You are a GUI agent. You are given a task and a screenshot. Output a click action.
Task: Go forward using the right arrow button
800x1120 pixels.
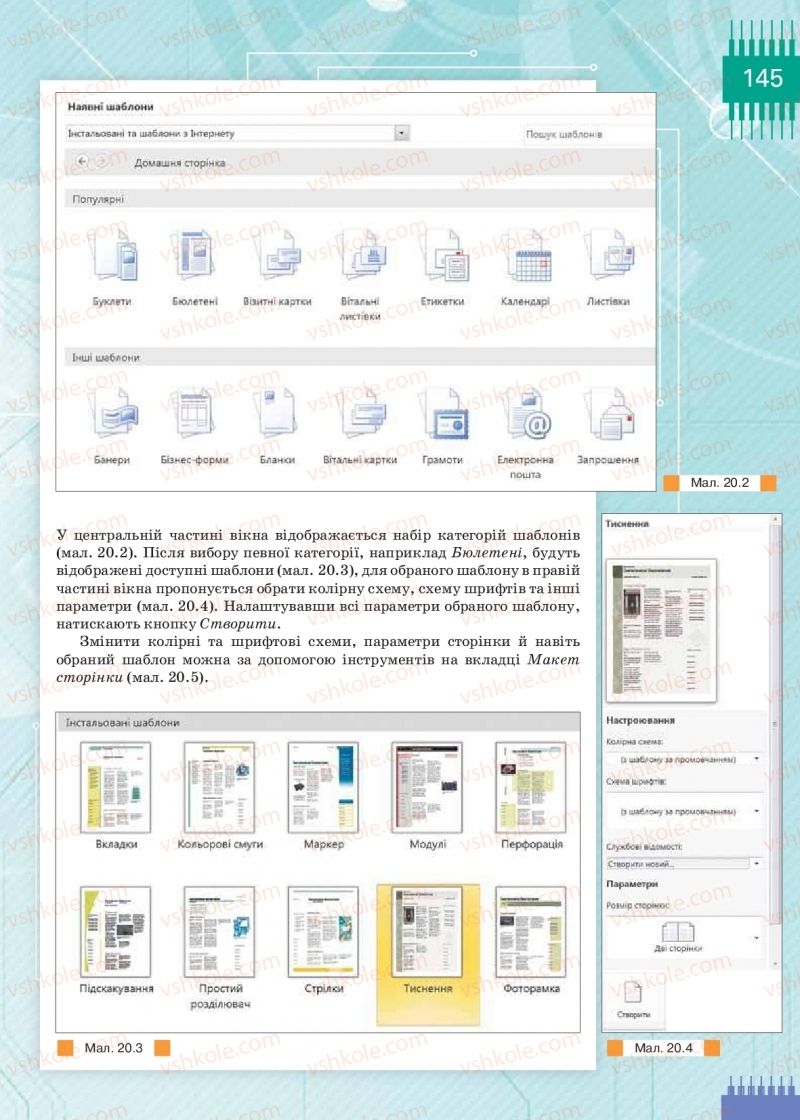(101, 161)
